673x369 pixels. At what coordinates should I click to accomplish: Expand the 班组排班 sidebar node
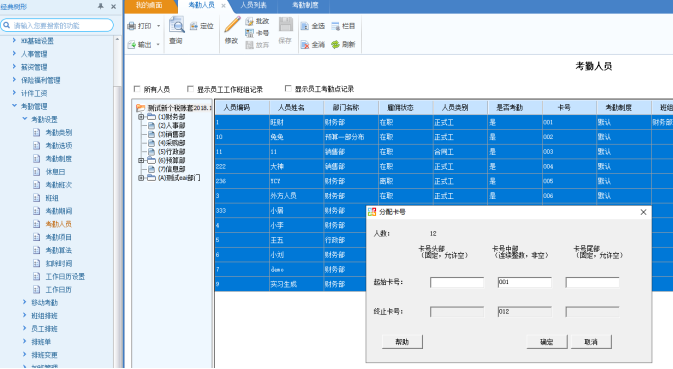pyautogui.click(x=24, y=315)
